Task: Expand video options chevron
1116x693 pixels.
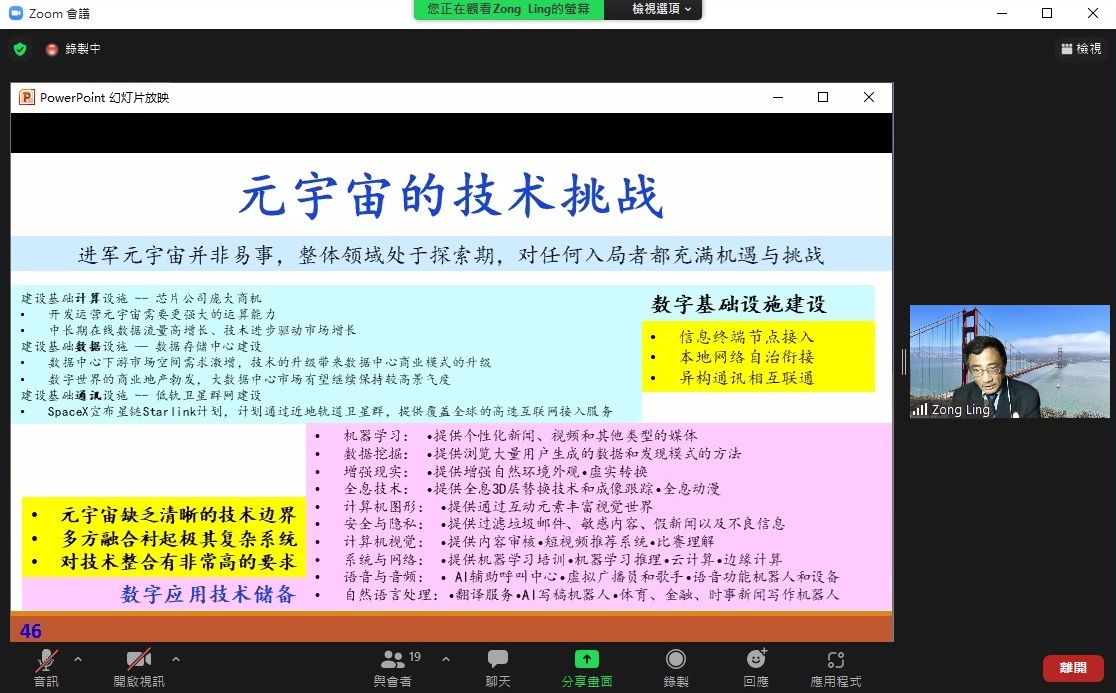Action: [176, 659]
